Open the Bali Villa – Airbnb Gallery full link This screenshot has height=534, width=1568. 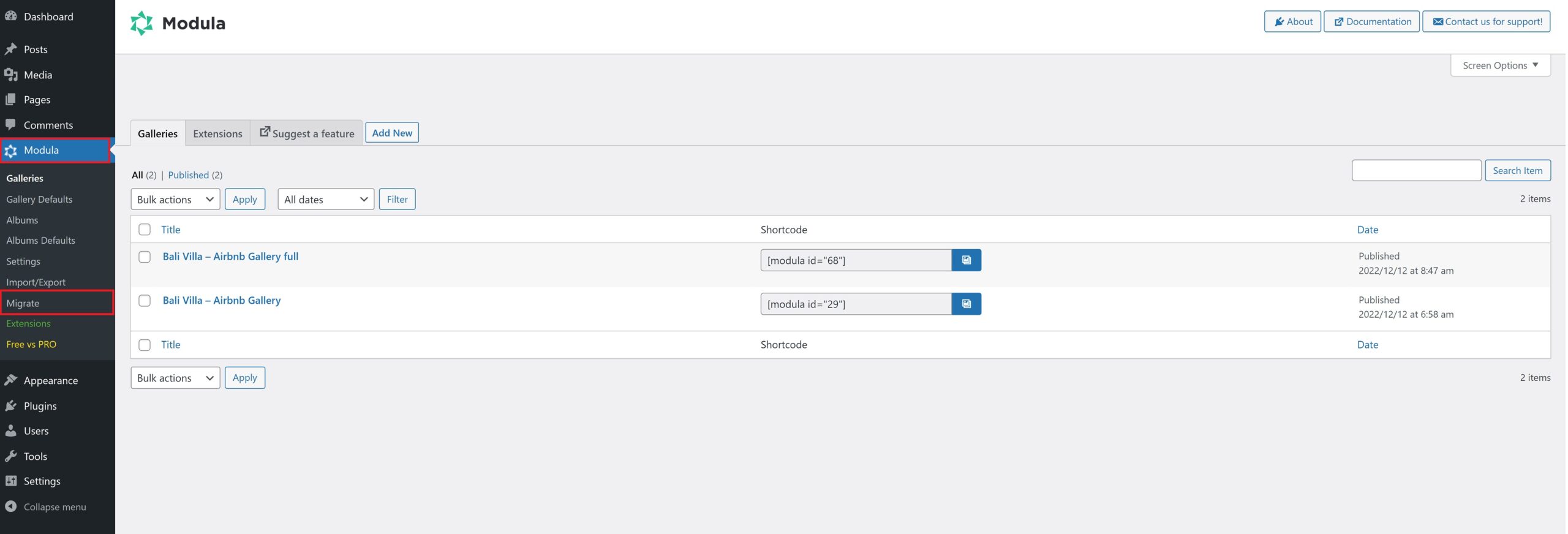[x=230, y=257]
